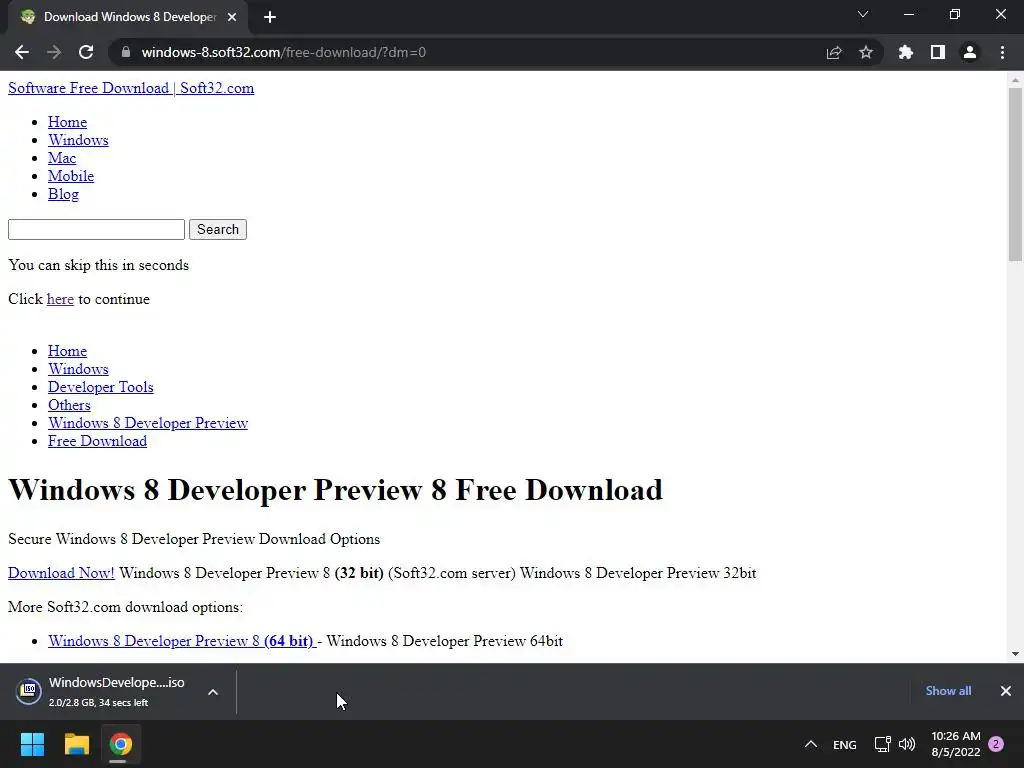Open the Mac section link
Image resolution: width=1024 pixels, height=768 pixels.
(62, 158)
